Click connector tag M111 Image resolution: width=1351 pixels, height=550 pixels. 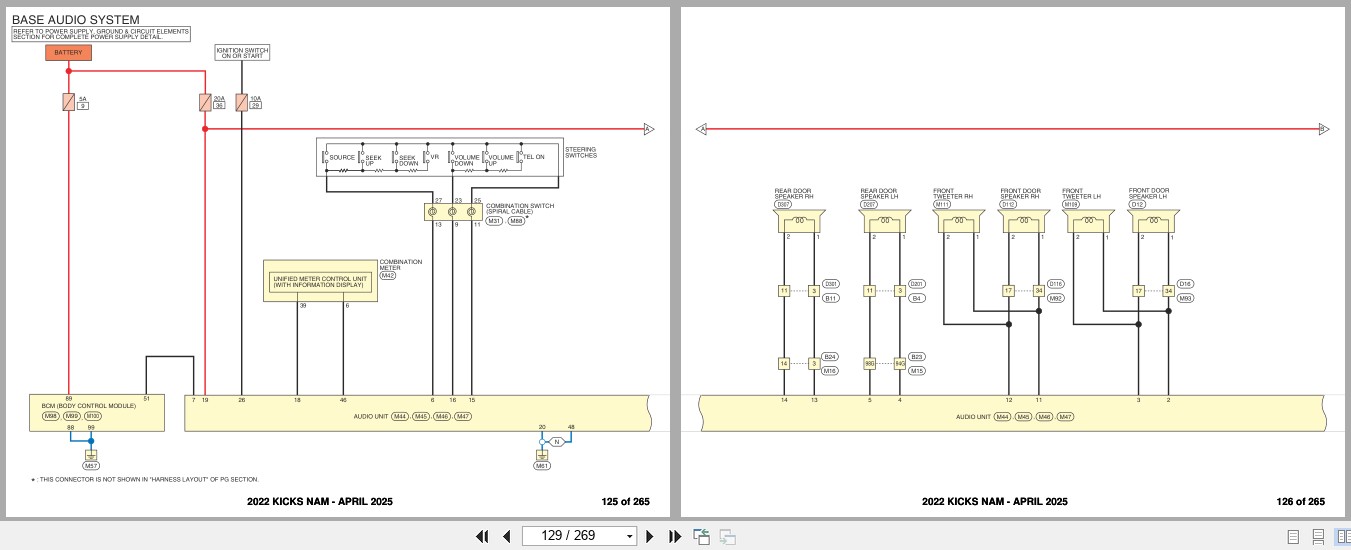tap(943, 205)
